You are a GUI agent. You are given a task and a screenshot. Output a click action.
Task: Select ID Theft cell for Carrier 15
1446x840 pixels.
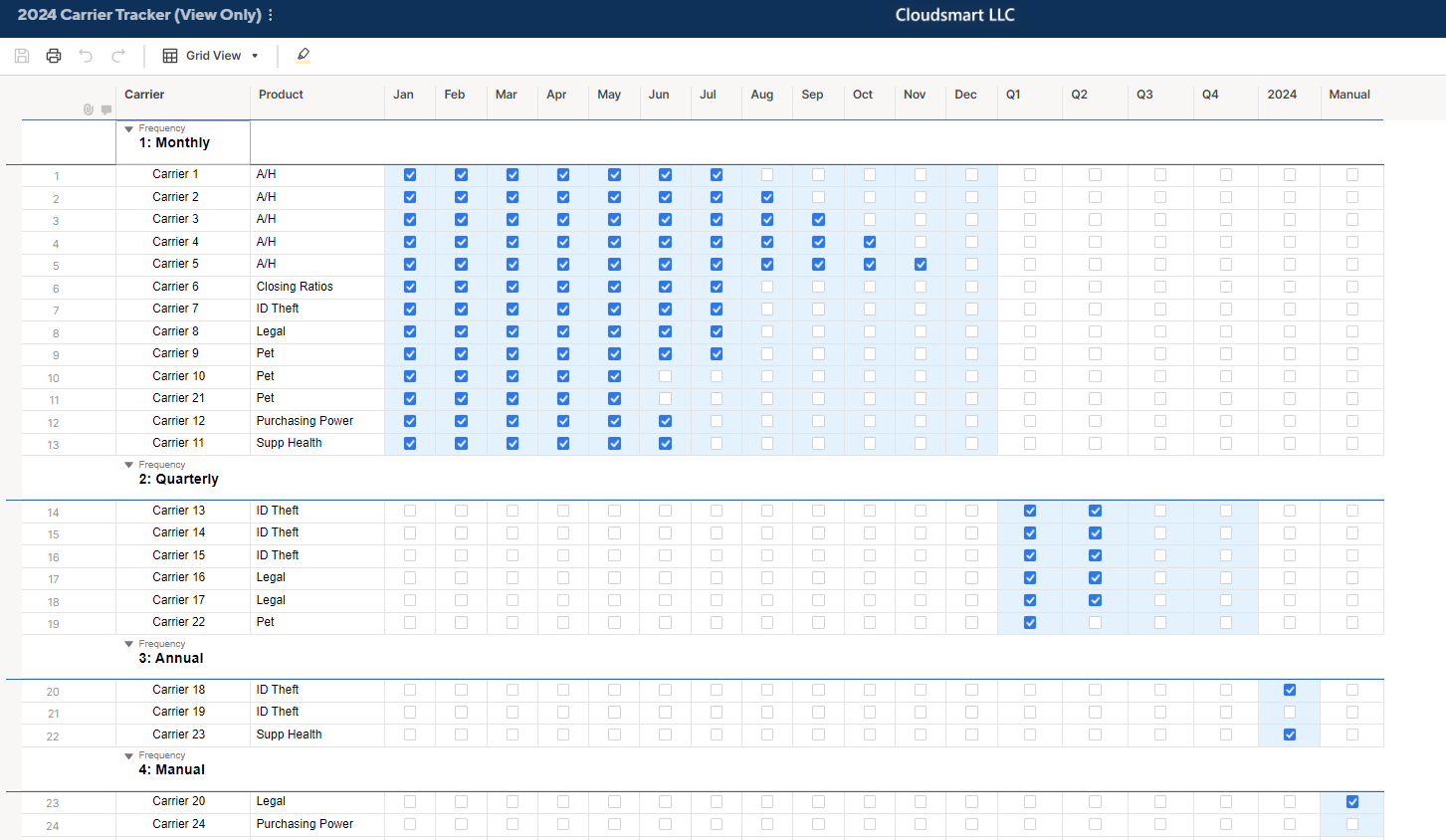click(x=317, y=555)
